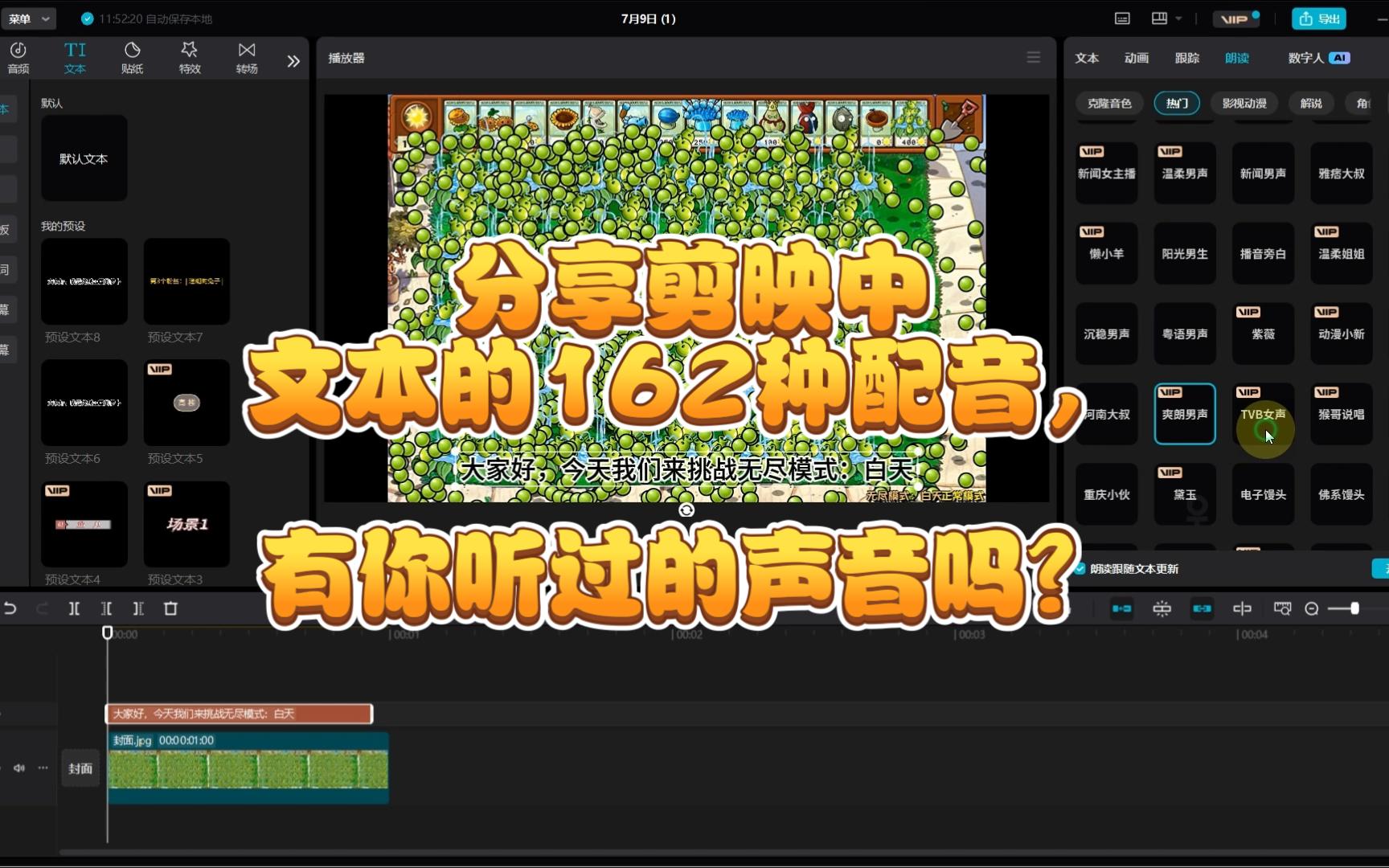Select the 解说 voice category
Image resolution: width=1389 pixels, height=868 pixels.
(x=1311, y=103)
